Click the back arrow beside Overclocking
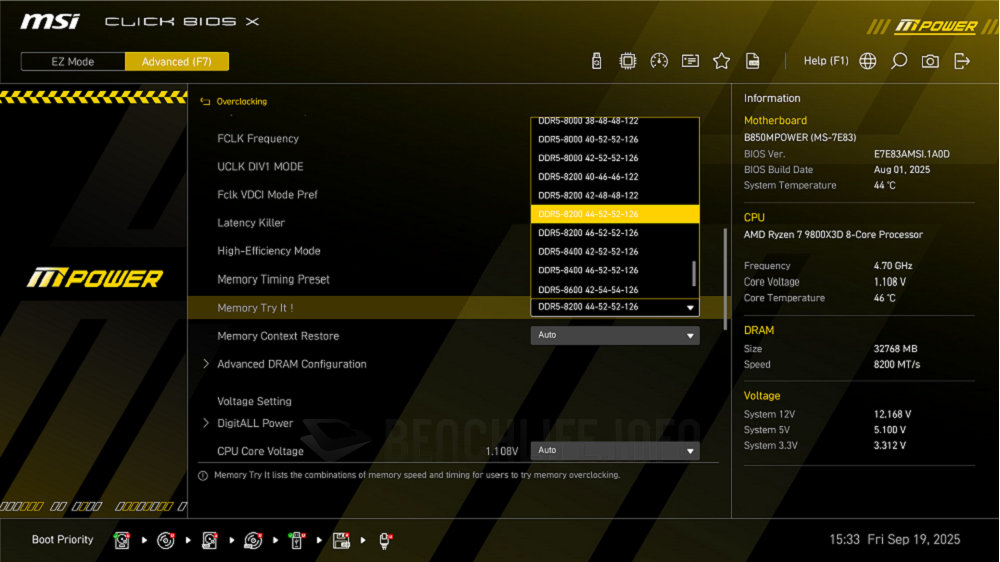Viewport: 1000px width, 562px height. (205, 101)
